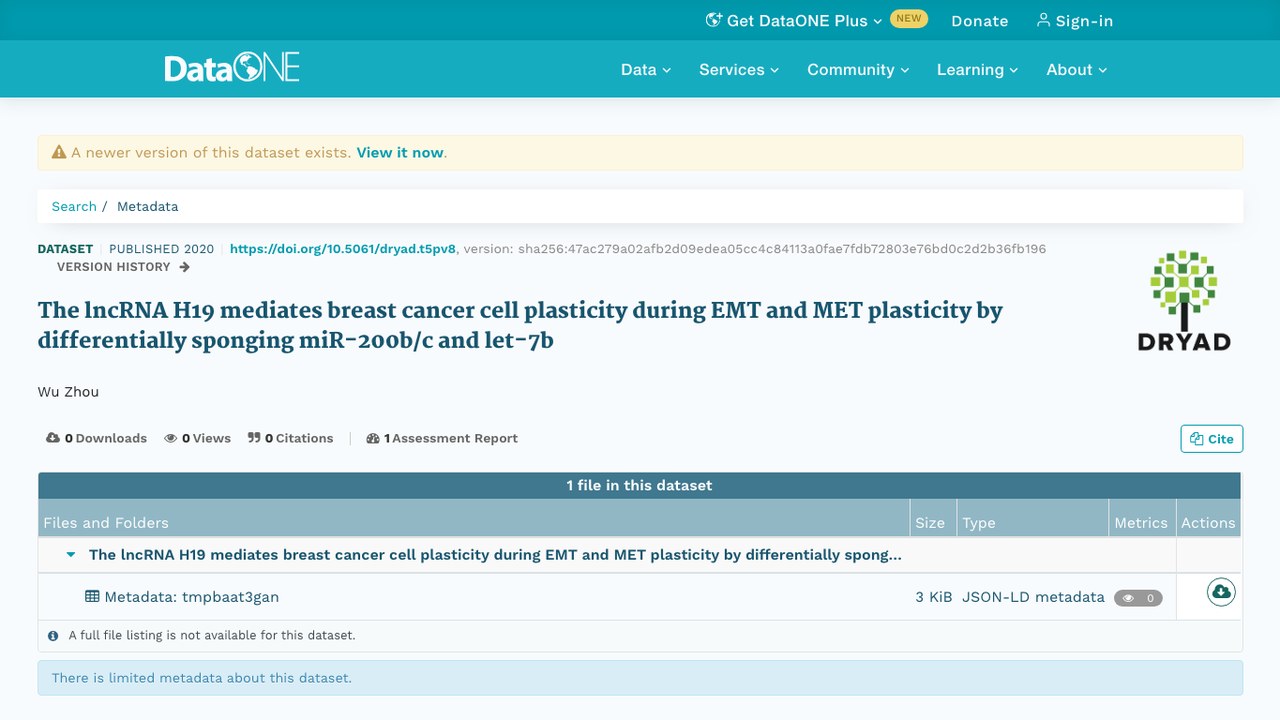Click the info icon beside the file listing note

pos(53,635)
